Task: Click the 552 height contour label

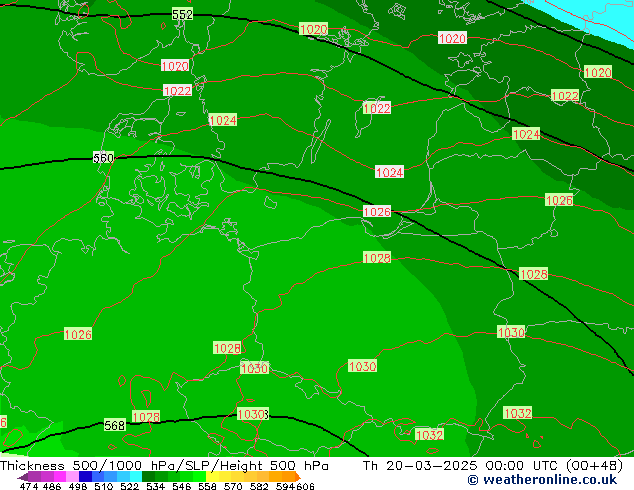Action: click(x=182, y=14)
